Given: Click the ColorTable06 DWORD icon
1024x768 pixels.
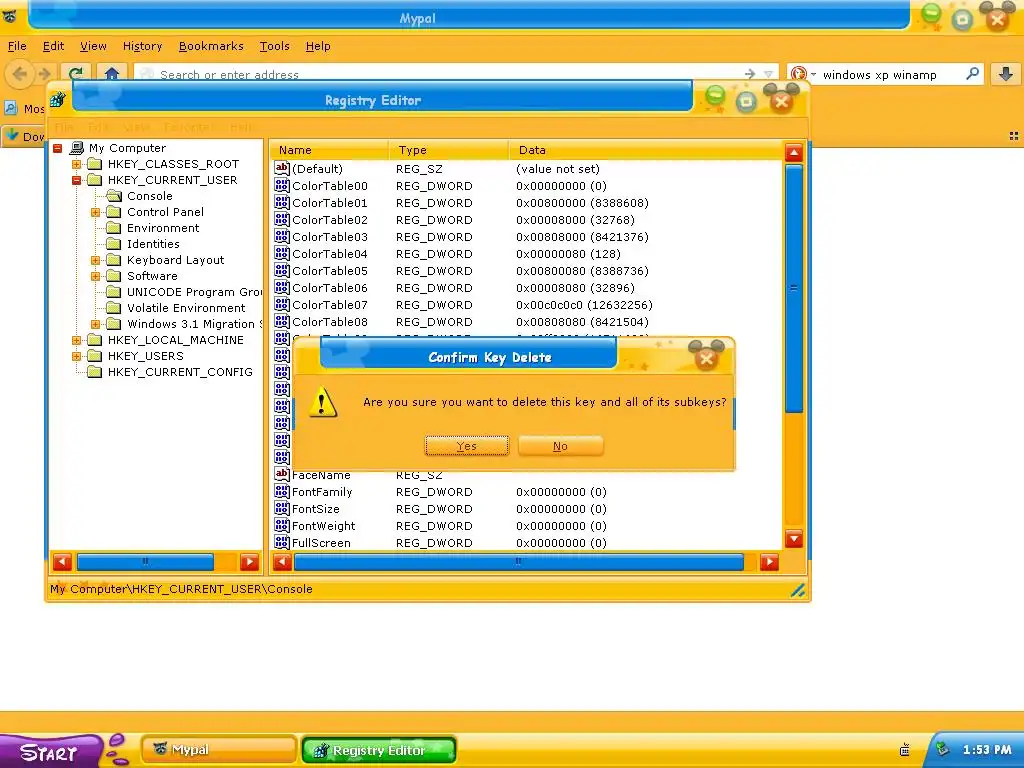Looking at the screenshot, I should pos(281,287).
